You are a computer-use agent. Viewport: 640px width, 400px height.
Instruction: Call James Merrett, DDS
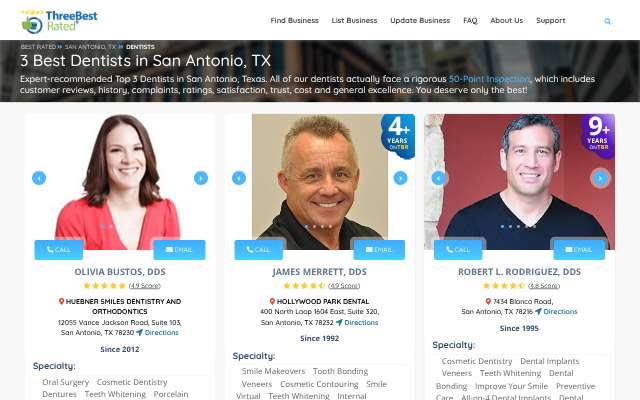pos(259,249)
